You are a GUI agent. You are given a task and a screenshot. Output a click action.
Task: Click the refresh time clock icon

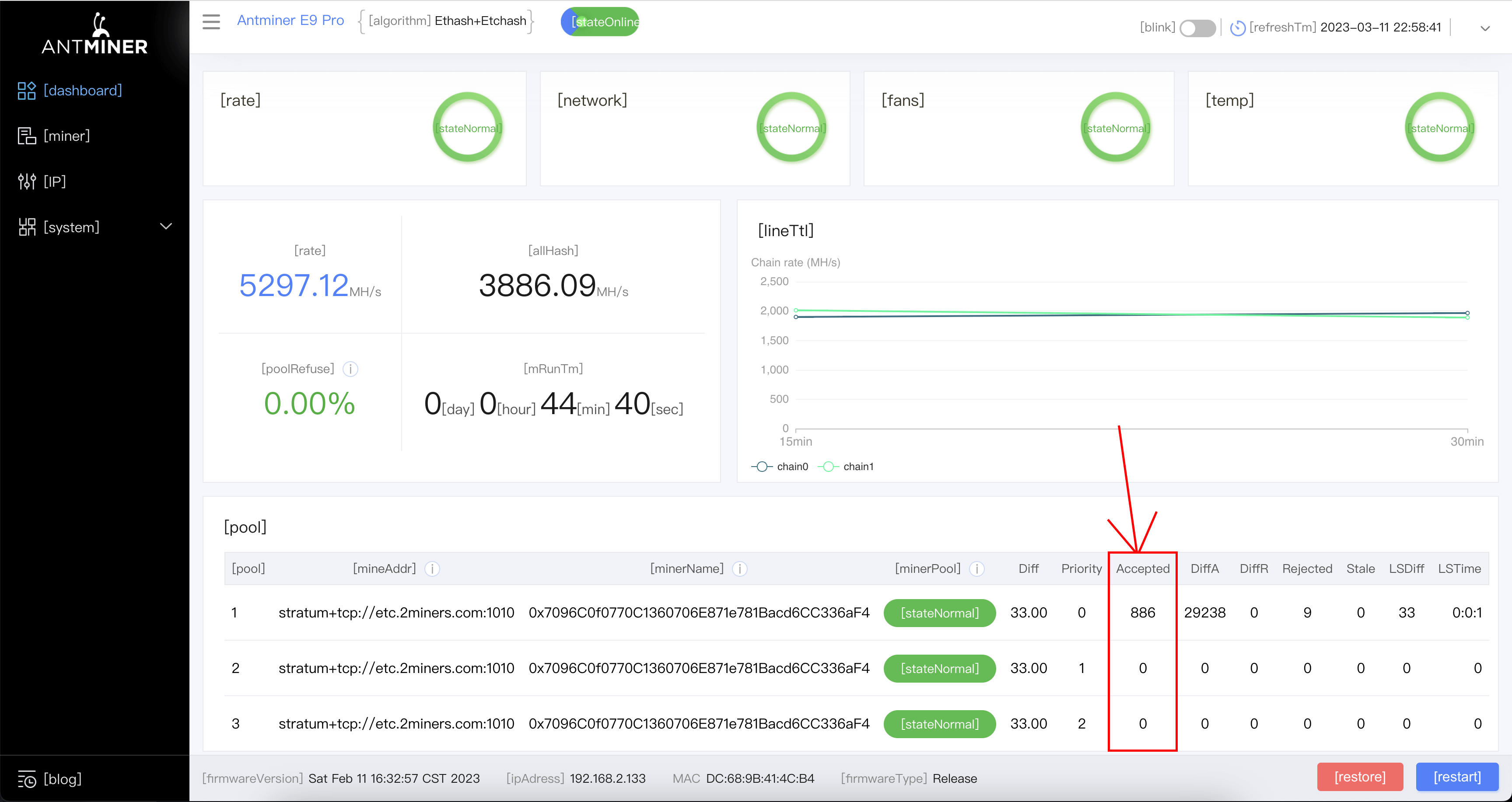[1237, 28]
